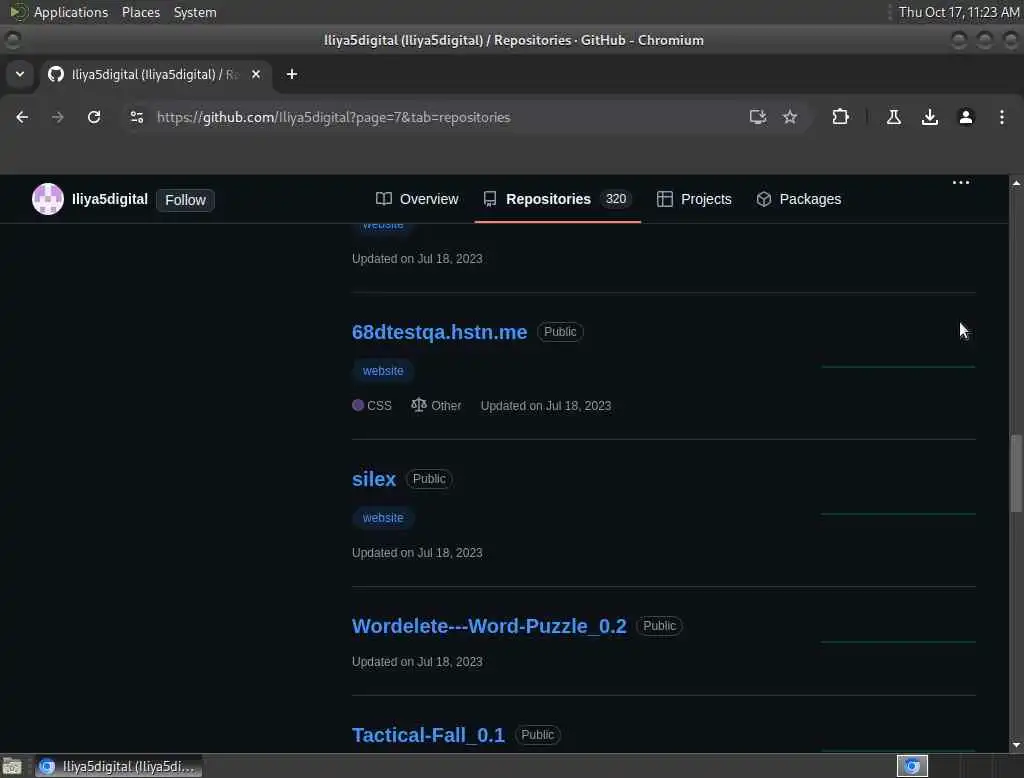Image resolution: width=1024 pixels, height=778 pixels.
Task: Click the Projects table icon
Action: (665, 199)
